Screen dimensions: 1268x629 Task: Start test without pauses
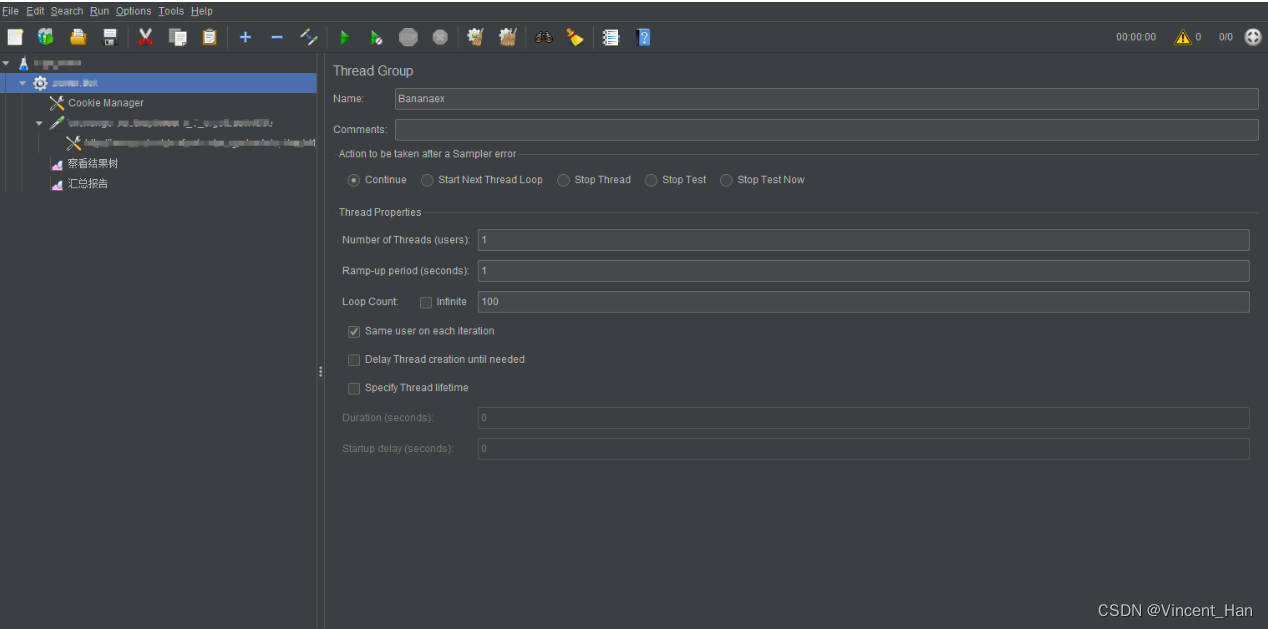376,37
